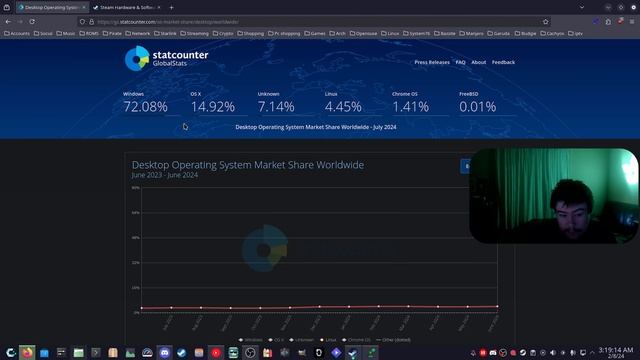Toggle Linux series in chart legend
640x360 pixels.
(328, 340)
